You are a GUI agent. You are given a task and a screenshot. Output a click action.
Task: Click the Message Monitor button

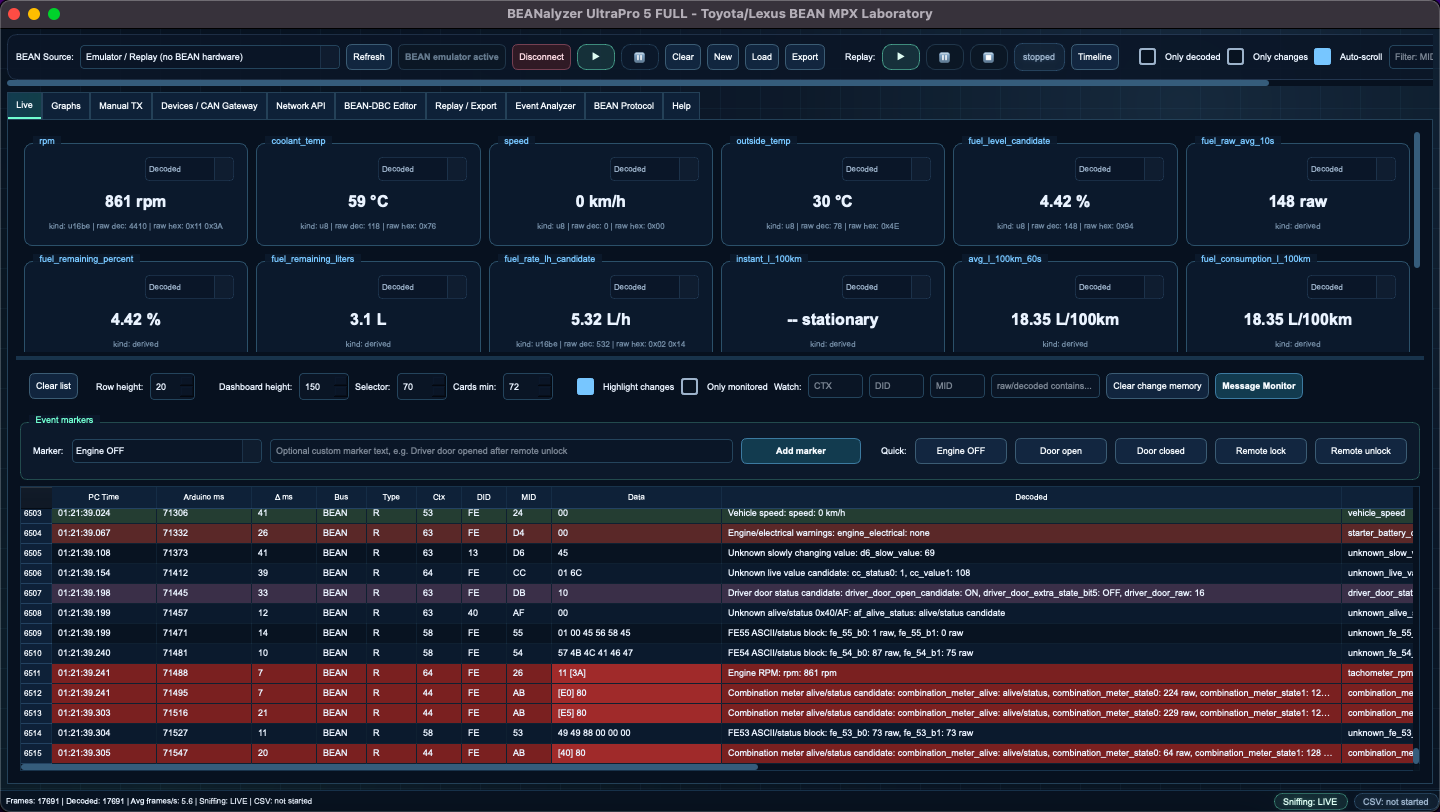1259,386
